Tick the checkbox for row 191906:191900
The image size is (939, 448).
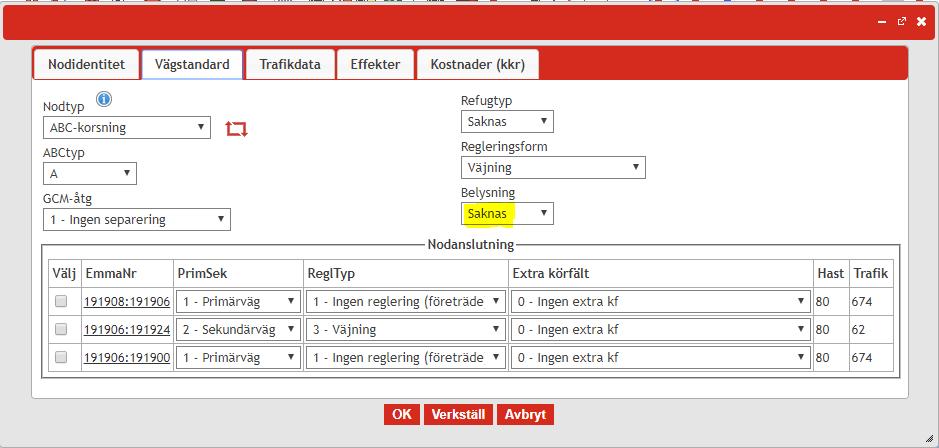(x=61, y=357)
